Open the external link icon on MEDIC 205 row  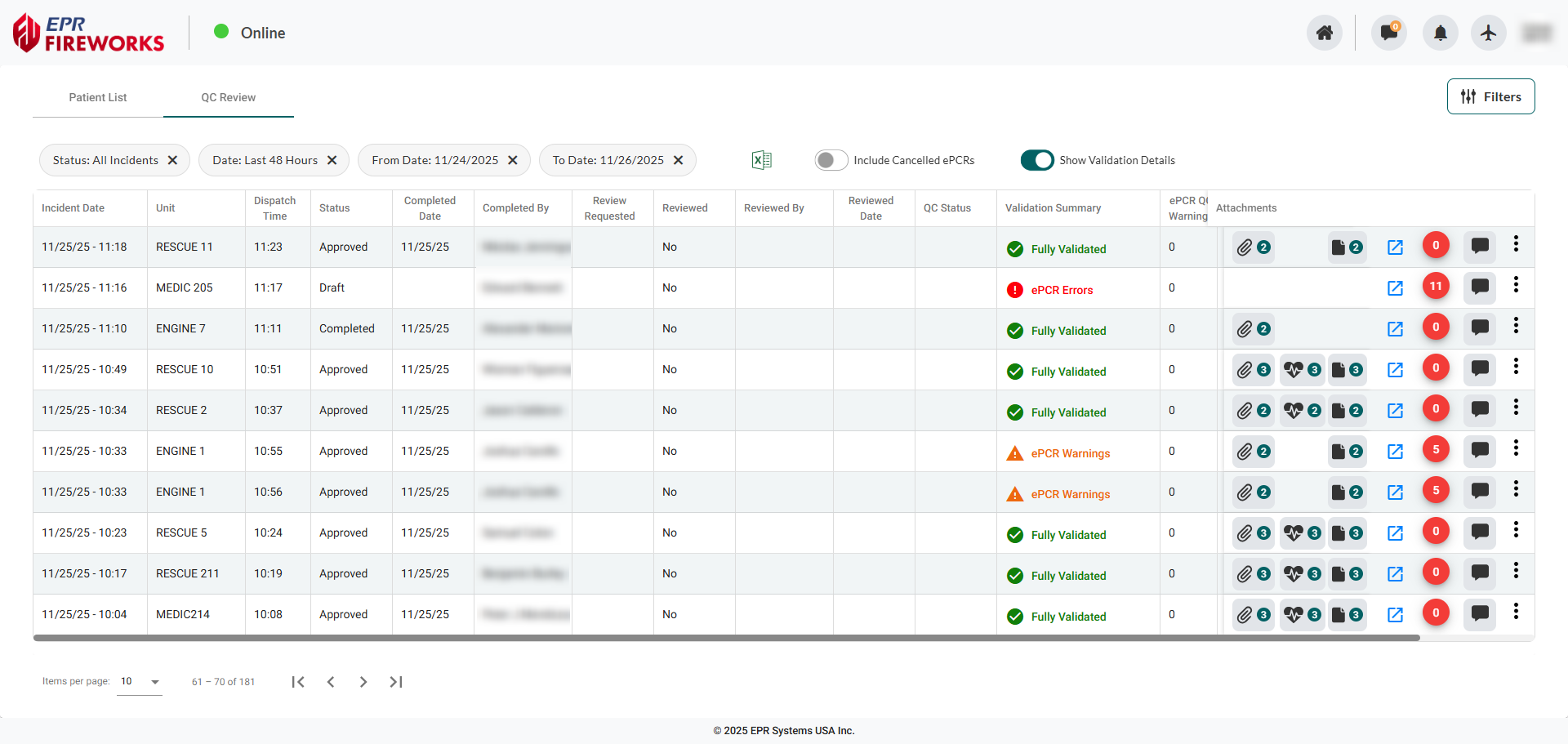pyautogui.click(x=1395, y=287)
